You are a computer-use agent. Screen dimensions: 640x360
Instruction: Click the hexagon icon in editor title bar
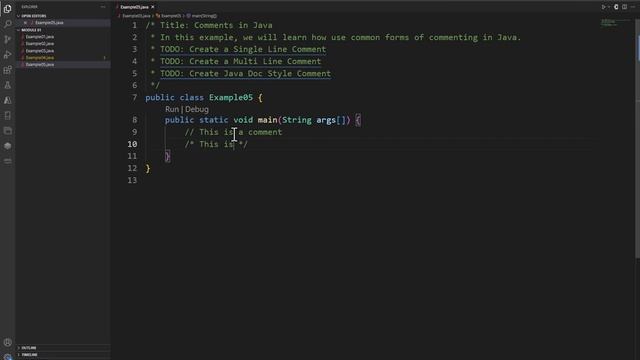616,7
